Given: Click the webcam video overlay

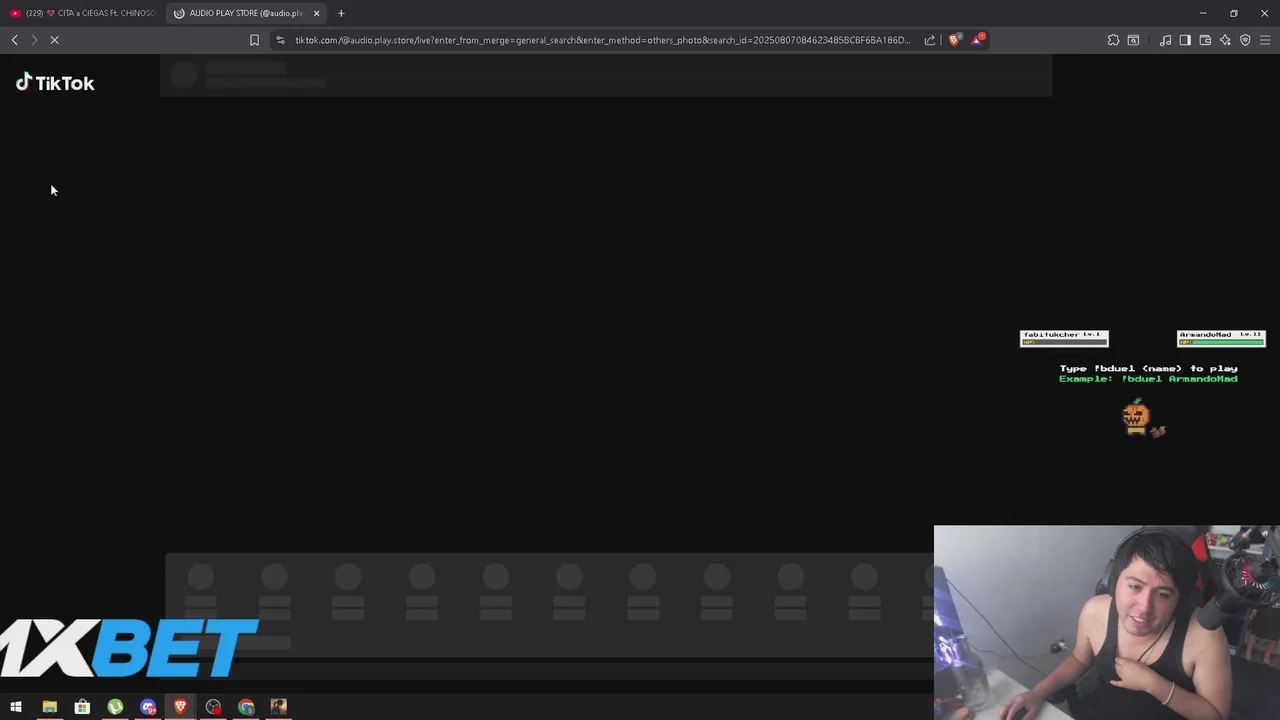Looking at the screenshot, I should click(1107, 622).
